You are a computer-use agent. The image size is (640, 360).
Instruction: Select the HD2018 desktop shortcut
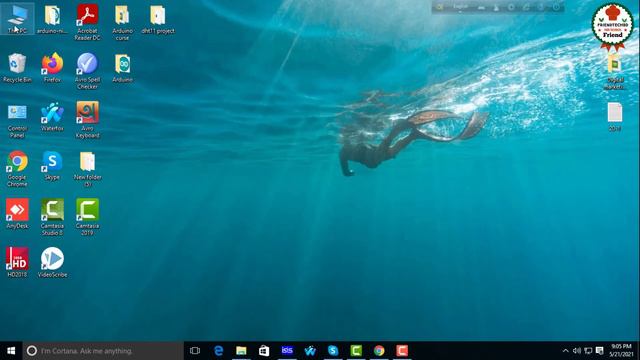tap(17, 262)
